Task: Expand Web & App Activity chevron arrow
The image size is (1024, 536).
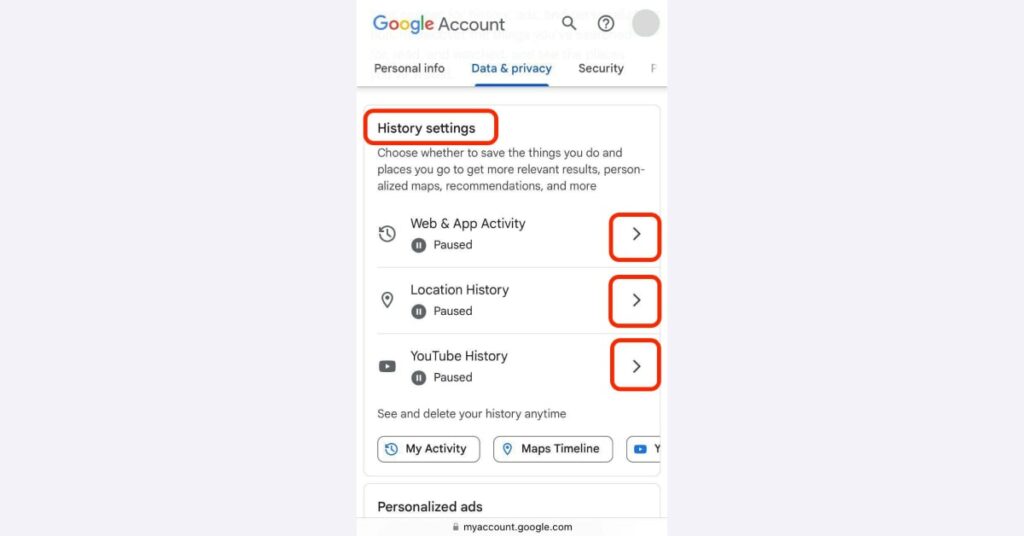Action: tap(636, 234)
